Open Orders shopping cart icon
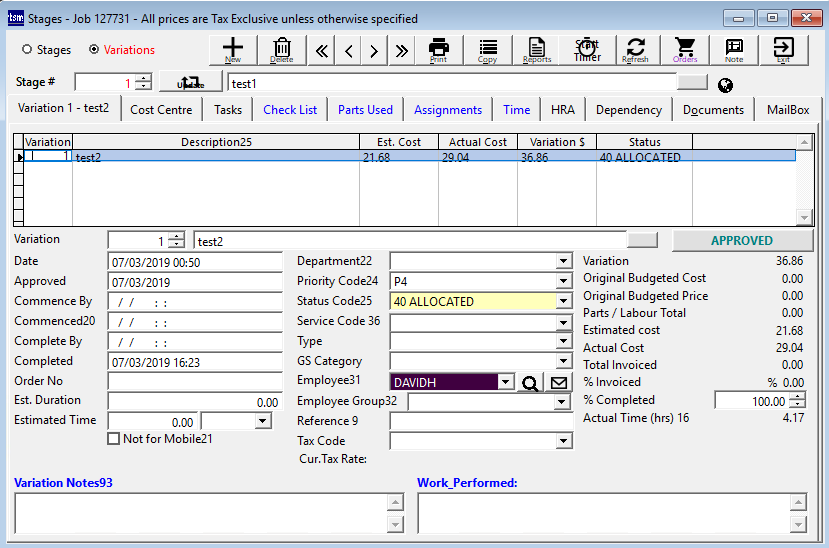 click(685, 50)
